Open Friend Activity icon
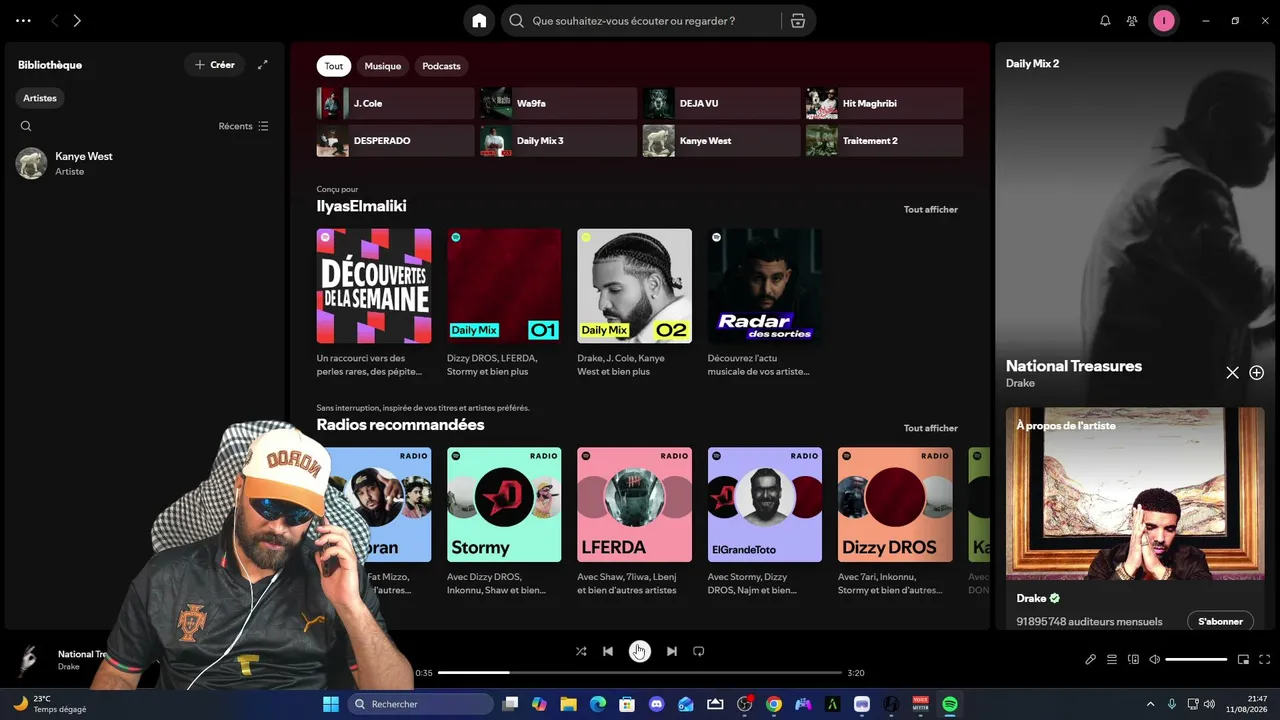Screen dimensions: 1280x720 (x=1132, y=21)
